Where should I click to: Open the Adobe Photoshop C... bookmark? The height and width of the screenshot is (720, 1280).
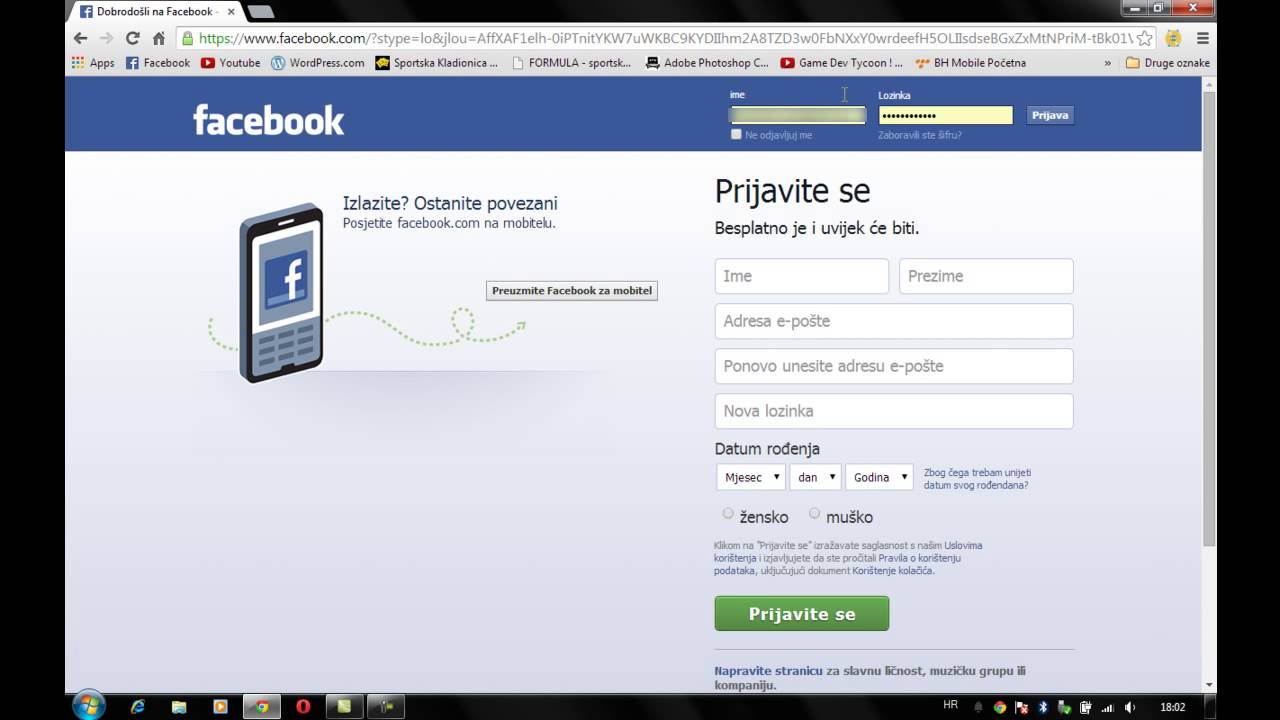click(x=707, y=62)
